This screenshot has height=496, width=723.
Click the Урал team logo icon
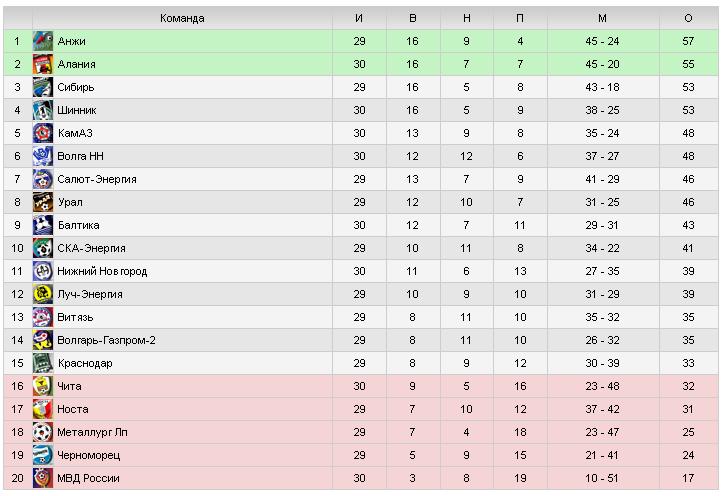(x=43, y=202)
